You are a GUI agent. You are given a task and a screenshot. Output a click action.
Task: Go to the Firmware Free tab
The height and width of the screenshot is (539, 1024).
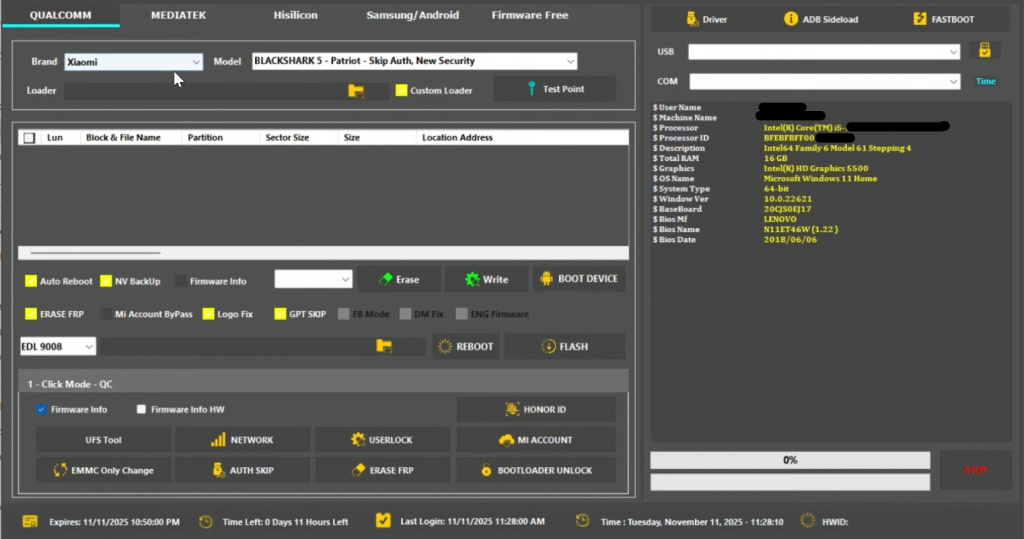point(530,15)
